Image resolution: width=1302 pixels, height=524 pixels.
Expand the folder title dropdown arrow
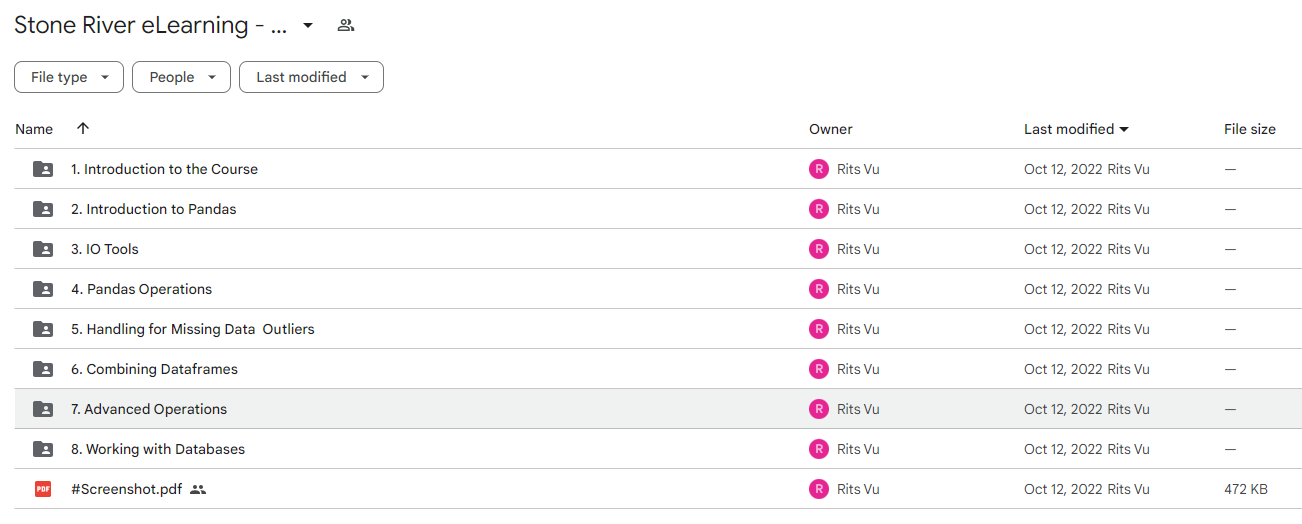pos(308,25)
